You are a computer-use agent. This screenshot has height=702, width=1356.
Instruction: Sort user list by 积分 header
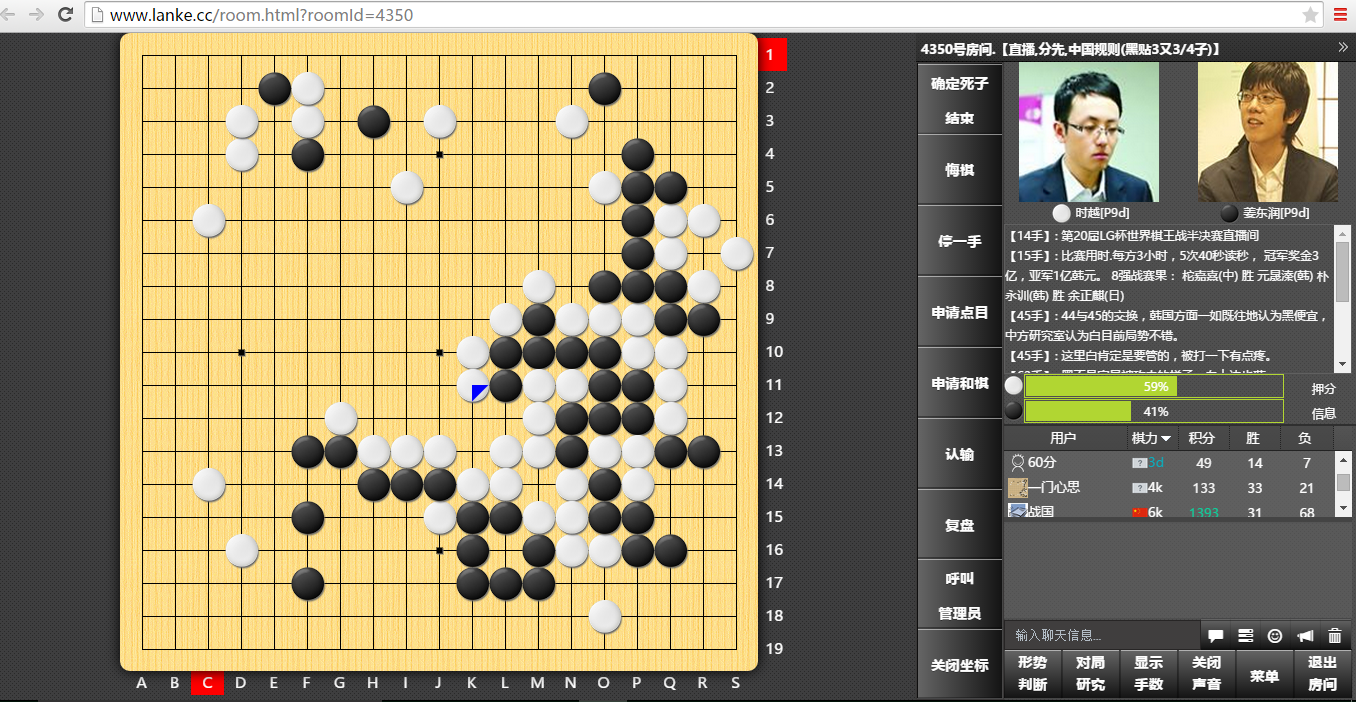point(1202,438)
